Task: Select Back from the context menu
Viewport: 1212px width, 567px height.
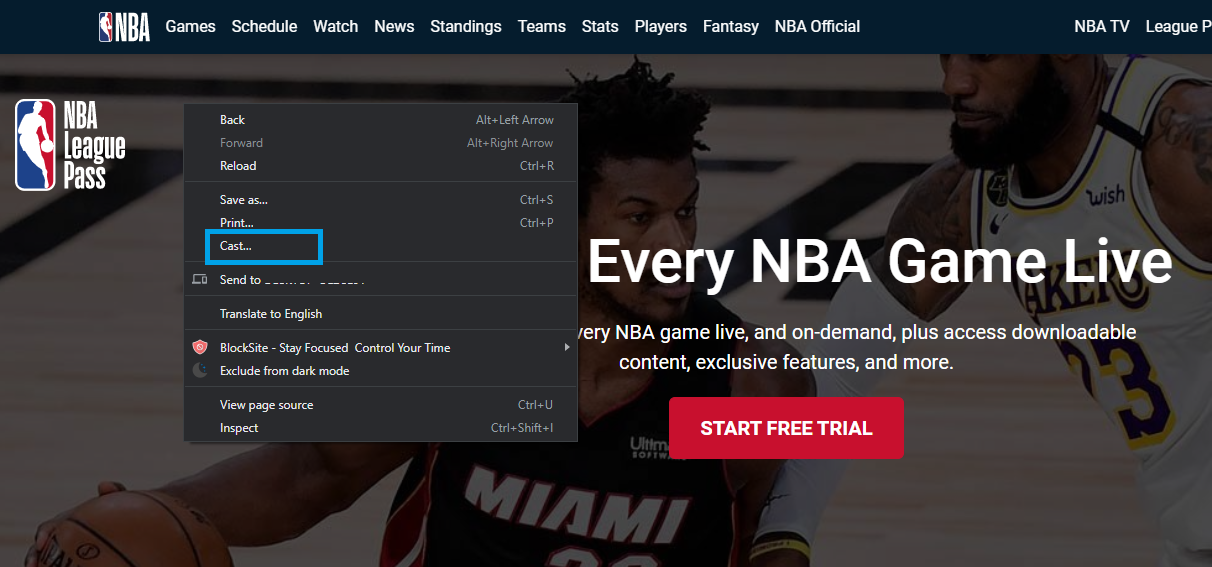Action: [x=381, y=120]
